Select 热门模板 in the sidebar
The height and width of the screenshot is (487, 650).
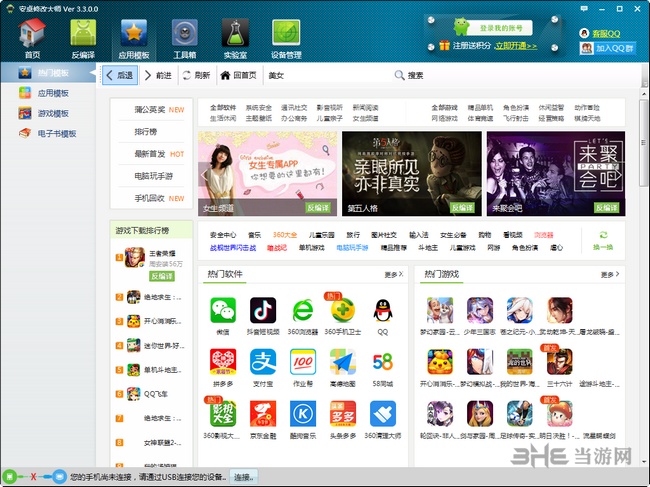48,73
